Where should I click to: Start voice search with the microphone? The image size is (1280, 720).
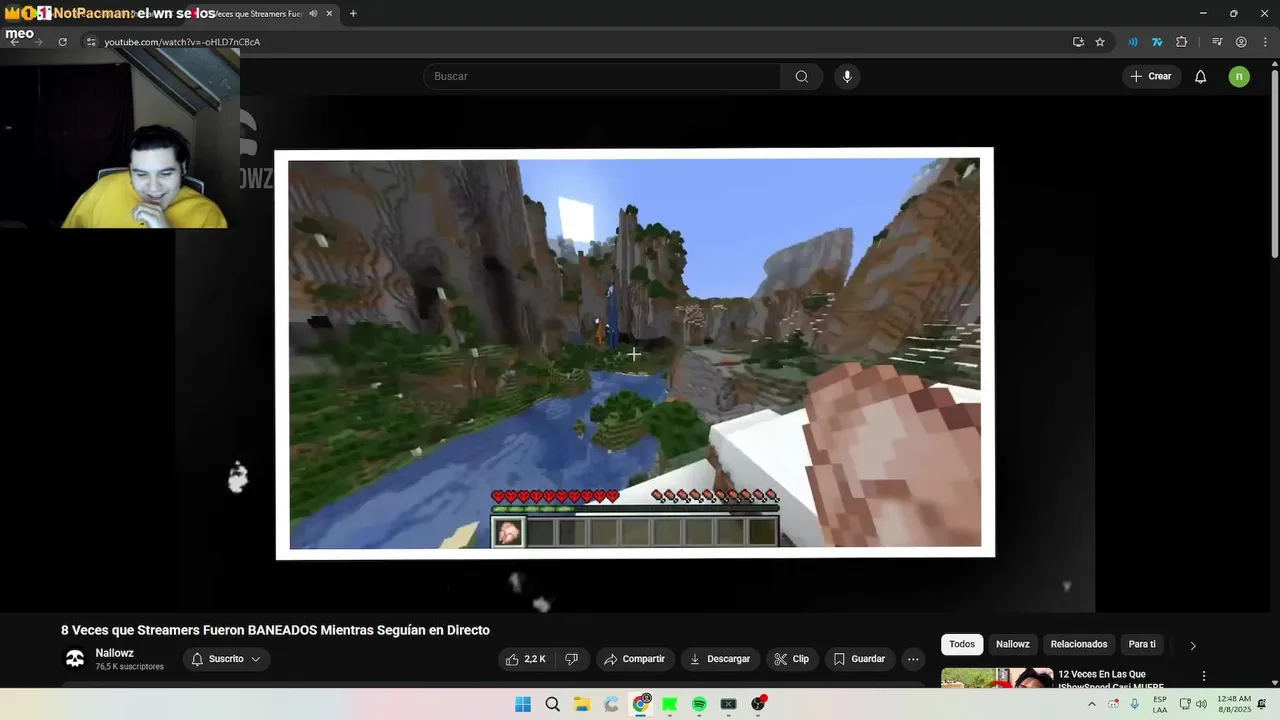click(847, 76)
